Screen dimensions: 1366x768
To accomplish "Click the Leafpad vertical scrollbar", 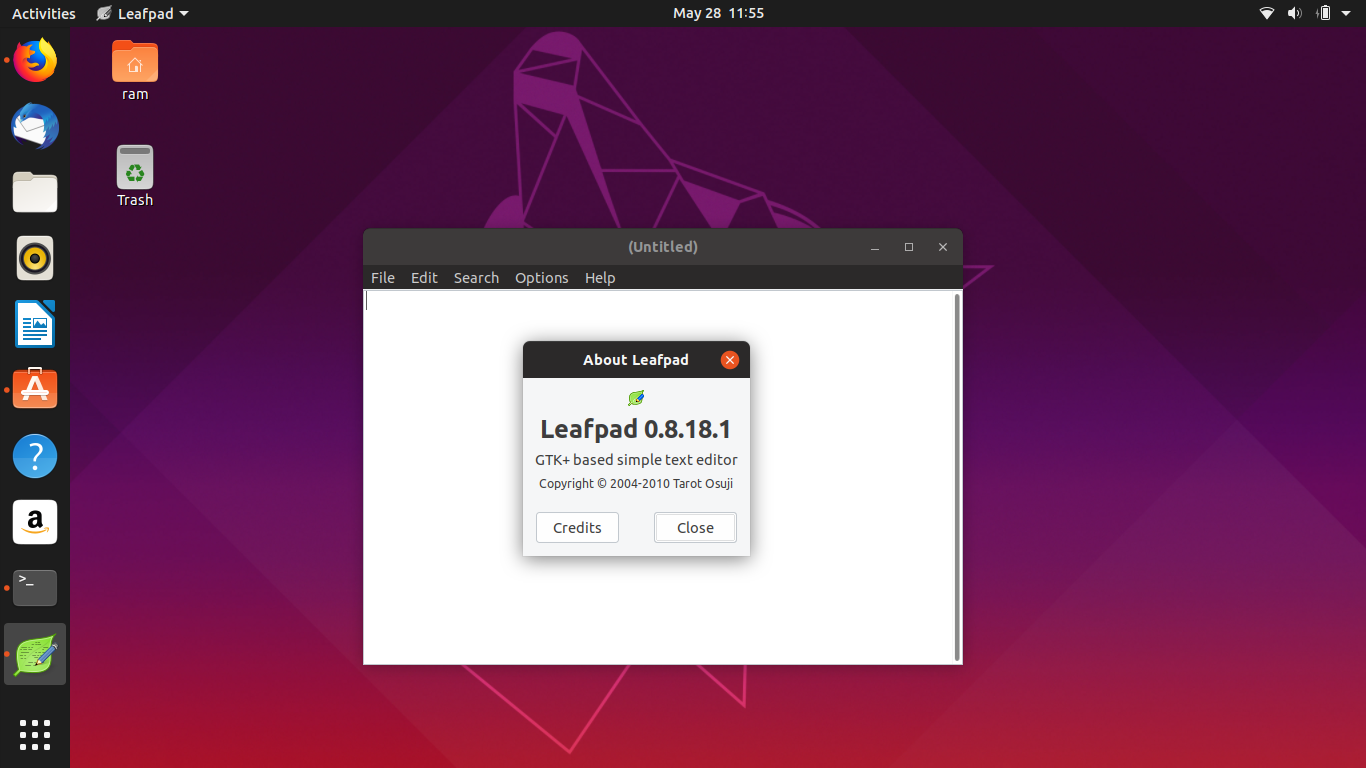I will click(958, 477).
